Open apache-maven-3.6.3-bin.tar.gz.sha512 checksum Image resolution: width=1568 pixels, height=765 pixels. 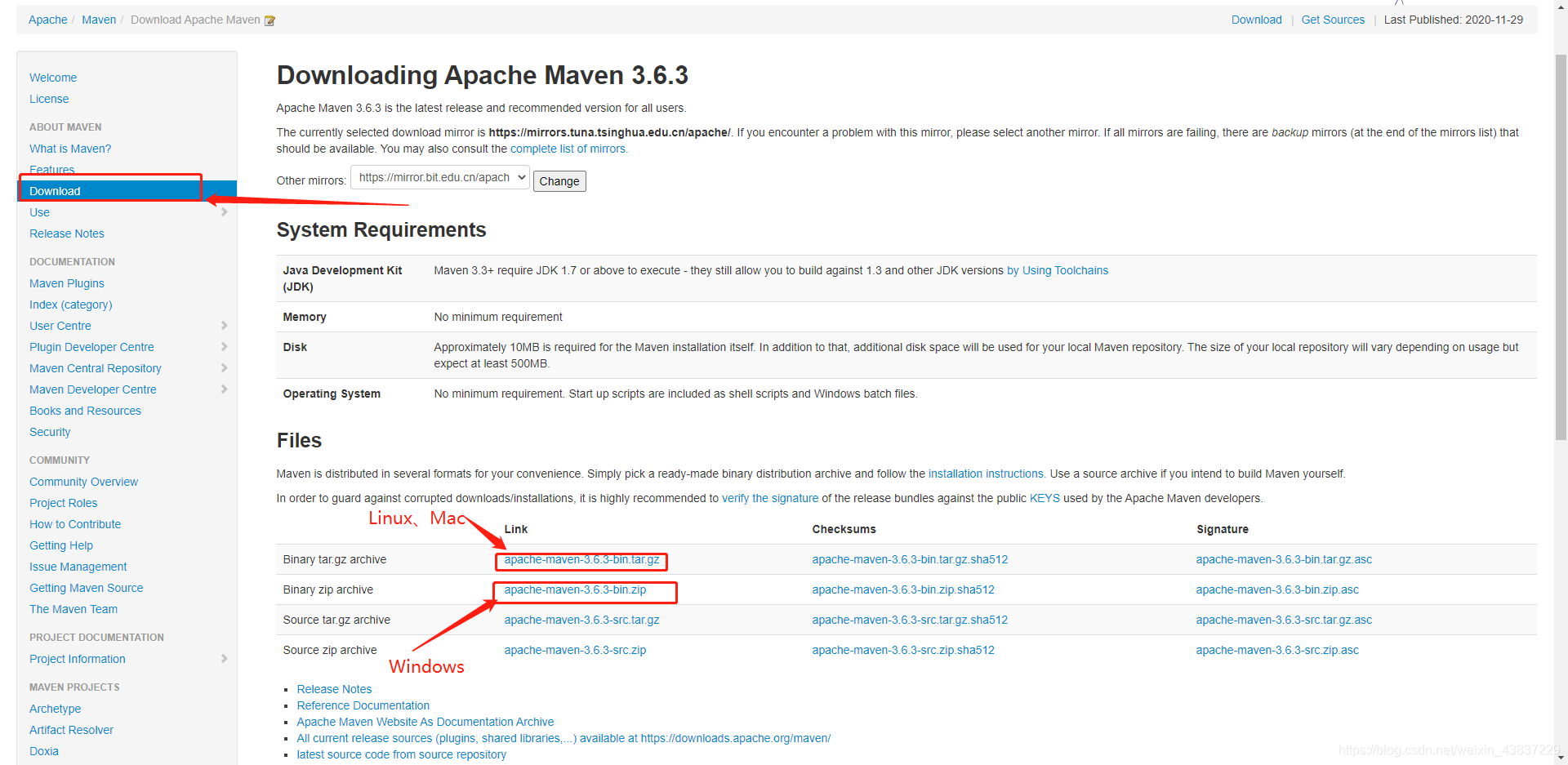tap(910, 559)
